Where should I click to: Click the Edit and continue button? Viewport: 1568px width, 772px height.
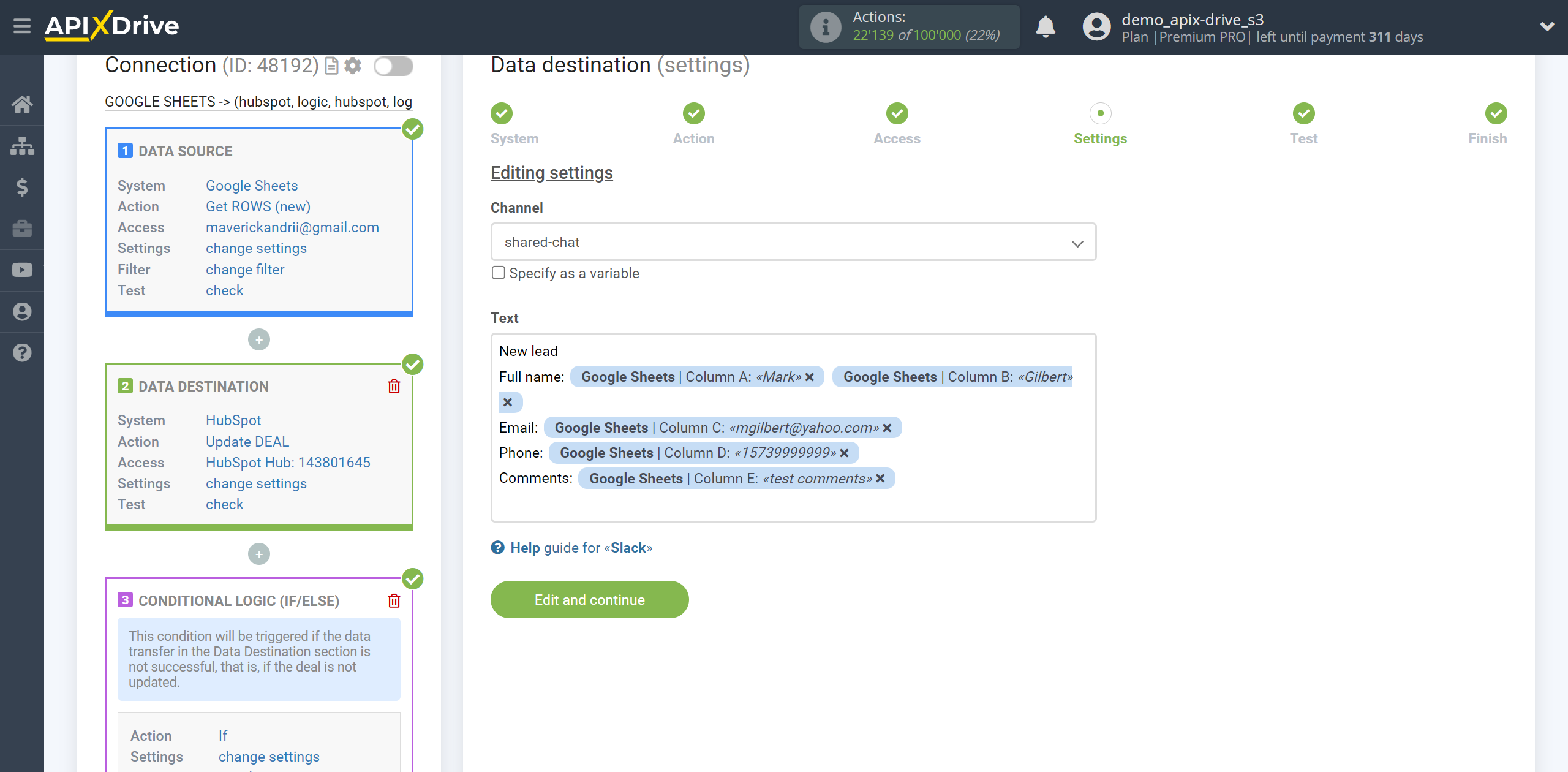coord(590,599)
